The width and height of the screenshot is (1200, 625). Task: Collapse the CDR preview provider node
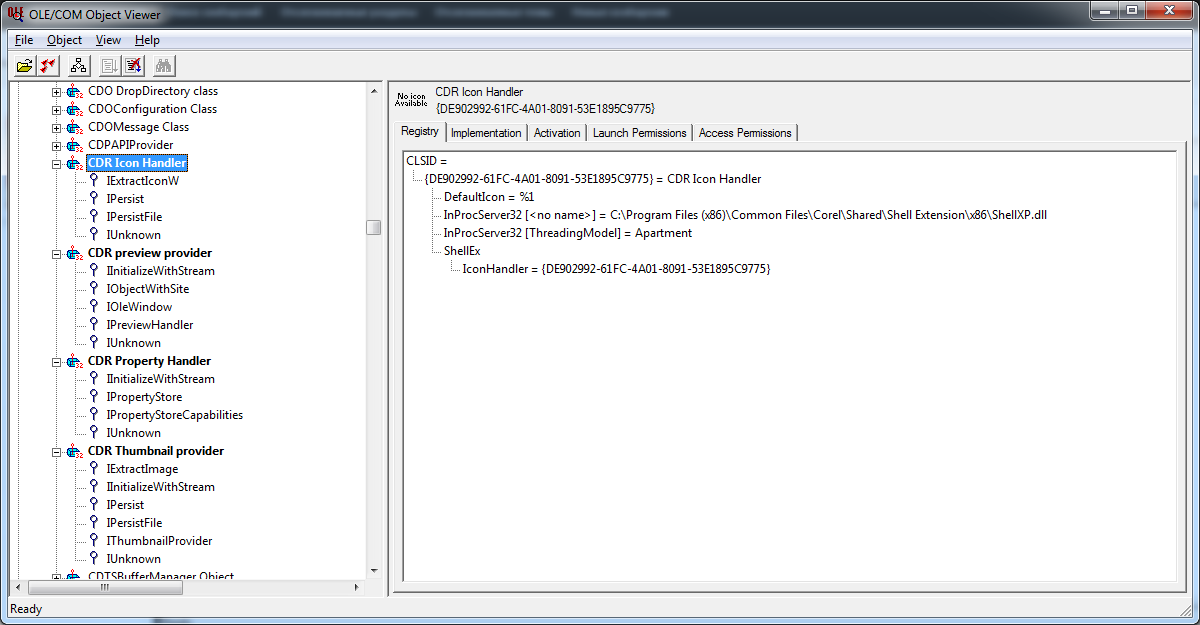(57, 253)
